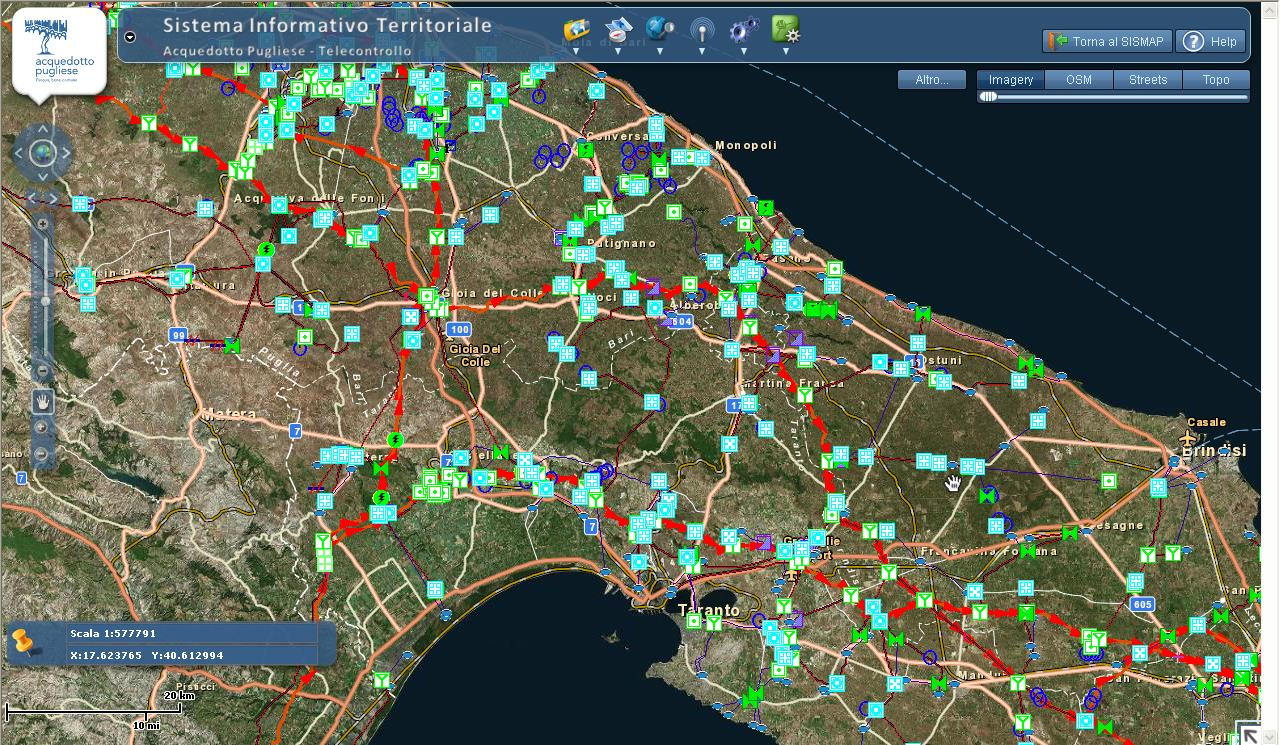Expand dropdown arrow under folder icon
The width and height of the screenshot is (1280, 745).
576,50
